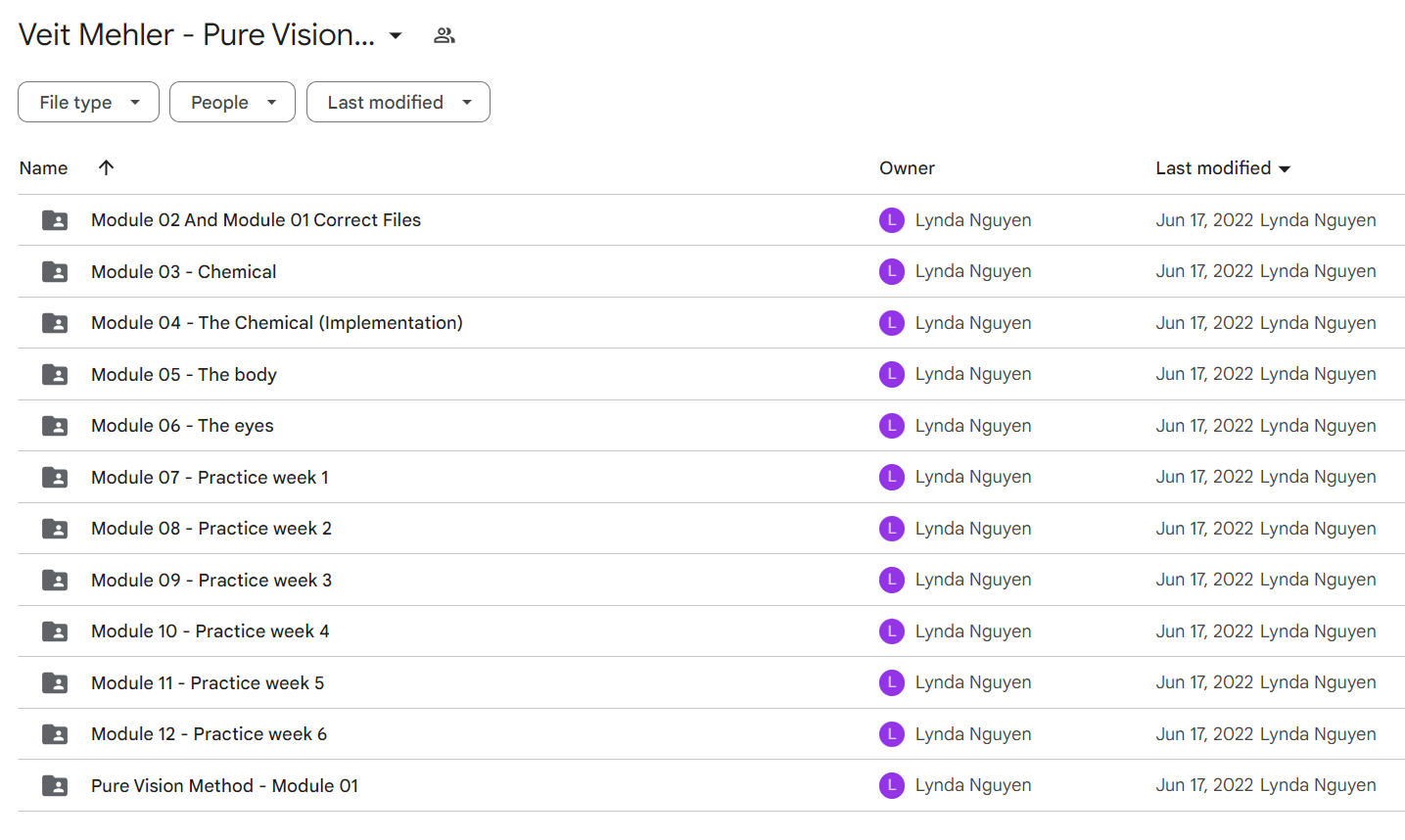Click the shared folder people icon beside the title
Viewport: 1405px width, 840px height.
click(x=445, y=35)
